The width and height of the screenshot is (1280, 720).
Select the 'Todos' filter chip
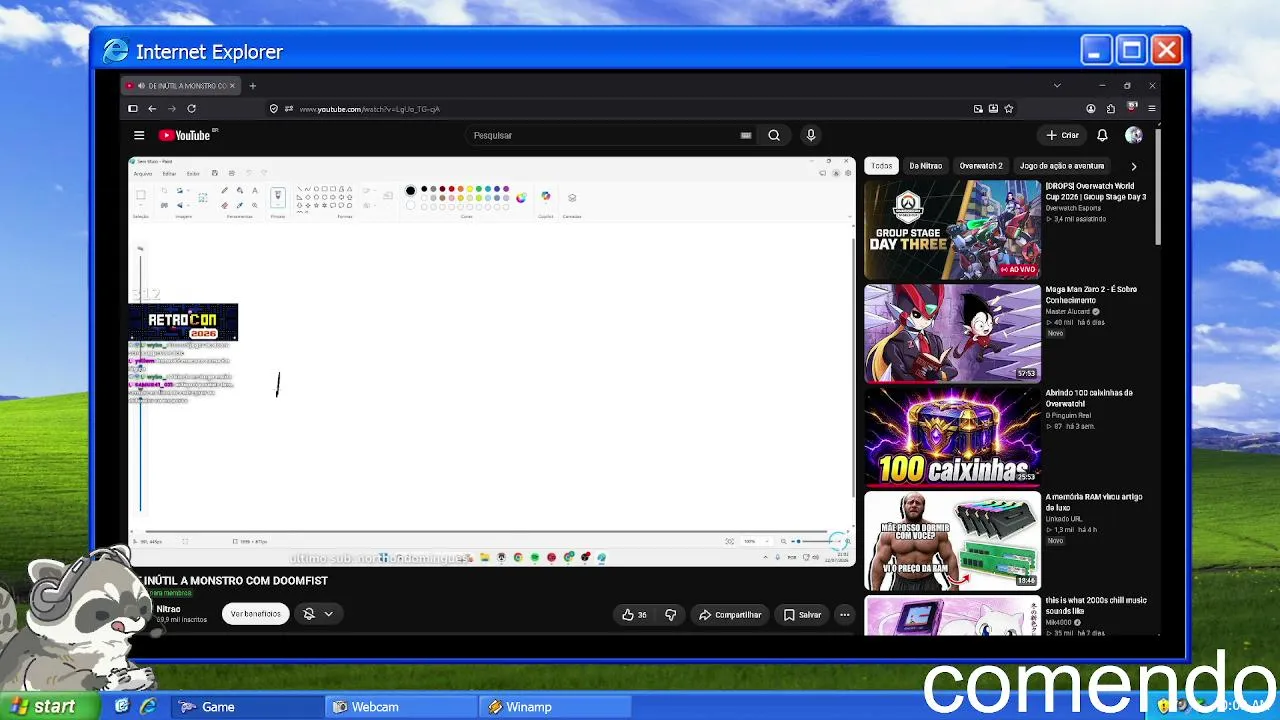pyautogui.click(x=881, y=166)
